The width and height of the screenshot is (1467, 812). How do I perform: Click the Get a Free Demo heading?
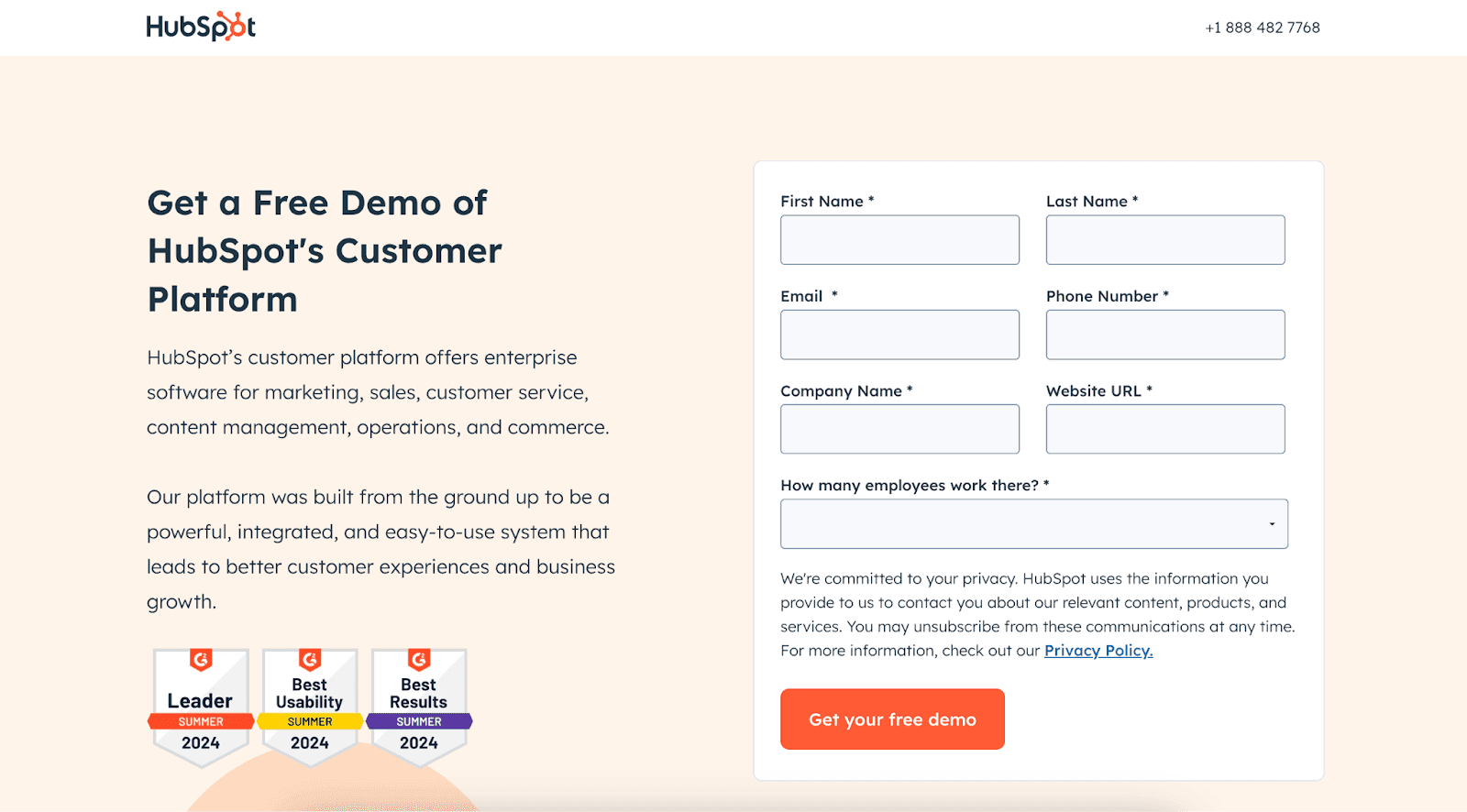(325, 251)
